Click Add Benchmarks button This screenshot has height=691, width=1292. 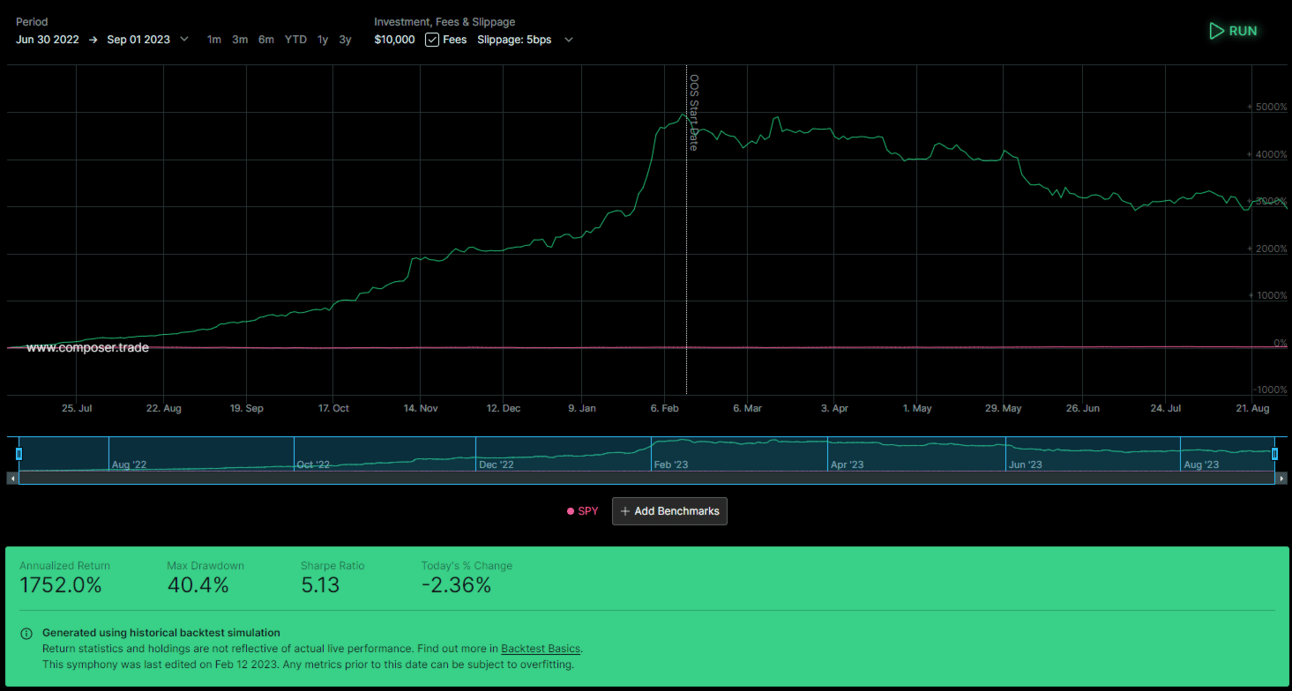click(670, 511)
